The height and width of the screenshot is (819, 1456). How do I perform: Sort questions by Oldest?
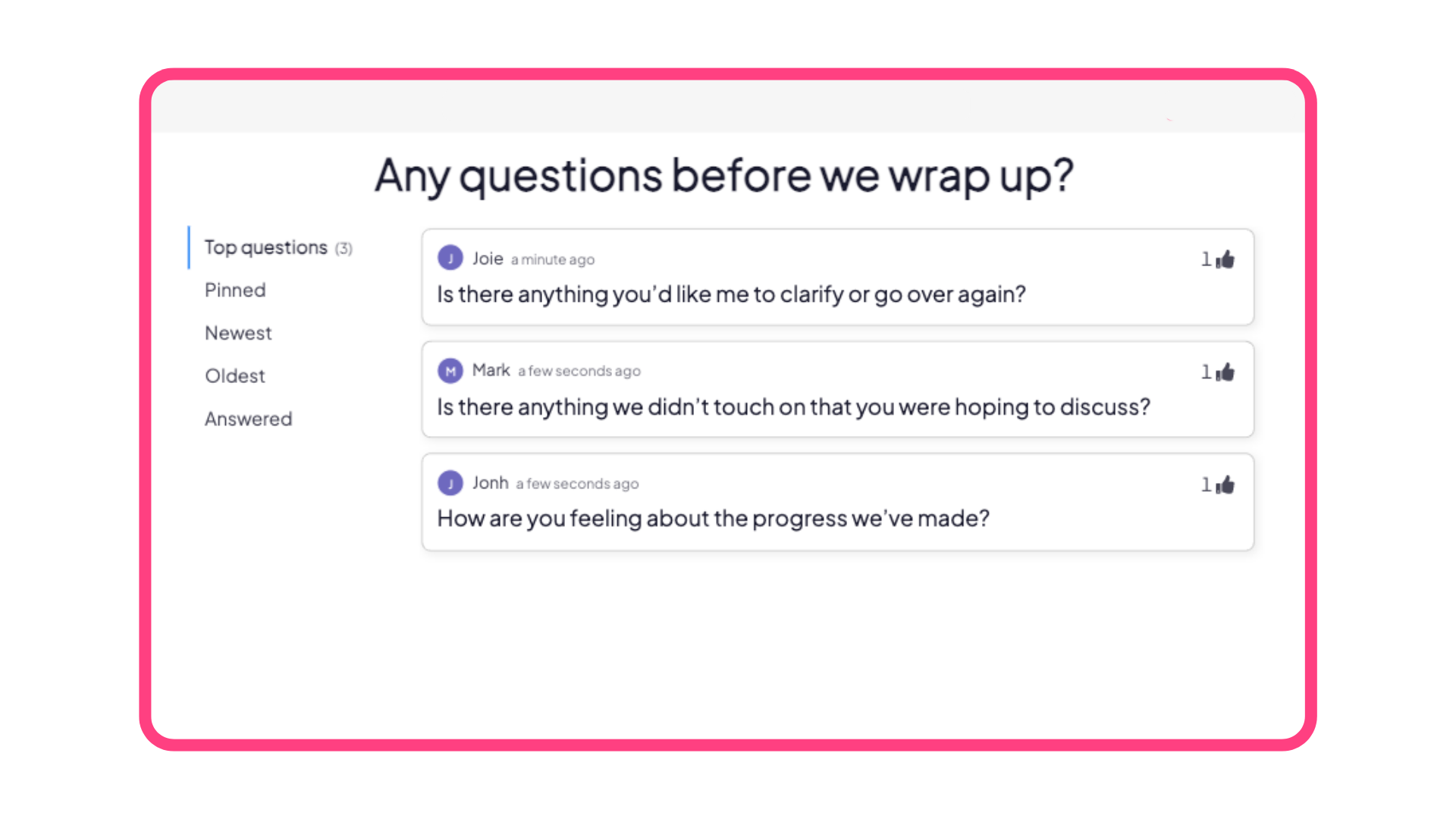(235, 376)
